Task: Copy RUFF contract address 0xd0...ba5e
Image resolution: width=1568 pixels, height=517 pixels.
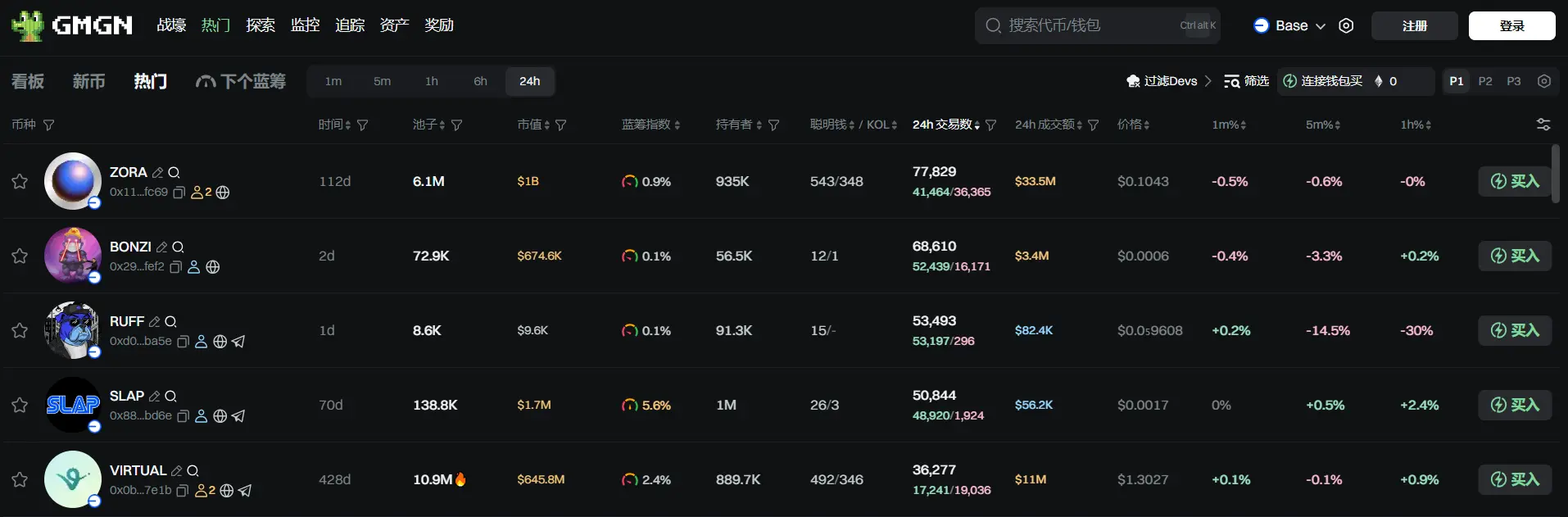Action: 184,342
